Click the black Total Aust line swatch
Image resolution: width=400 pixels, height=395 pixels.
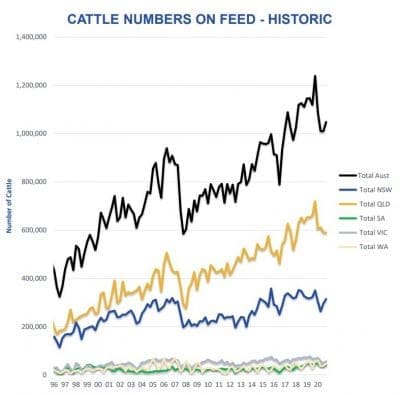click(348, 175)
